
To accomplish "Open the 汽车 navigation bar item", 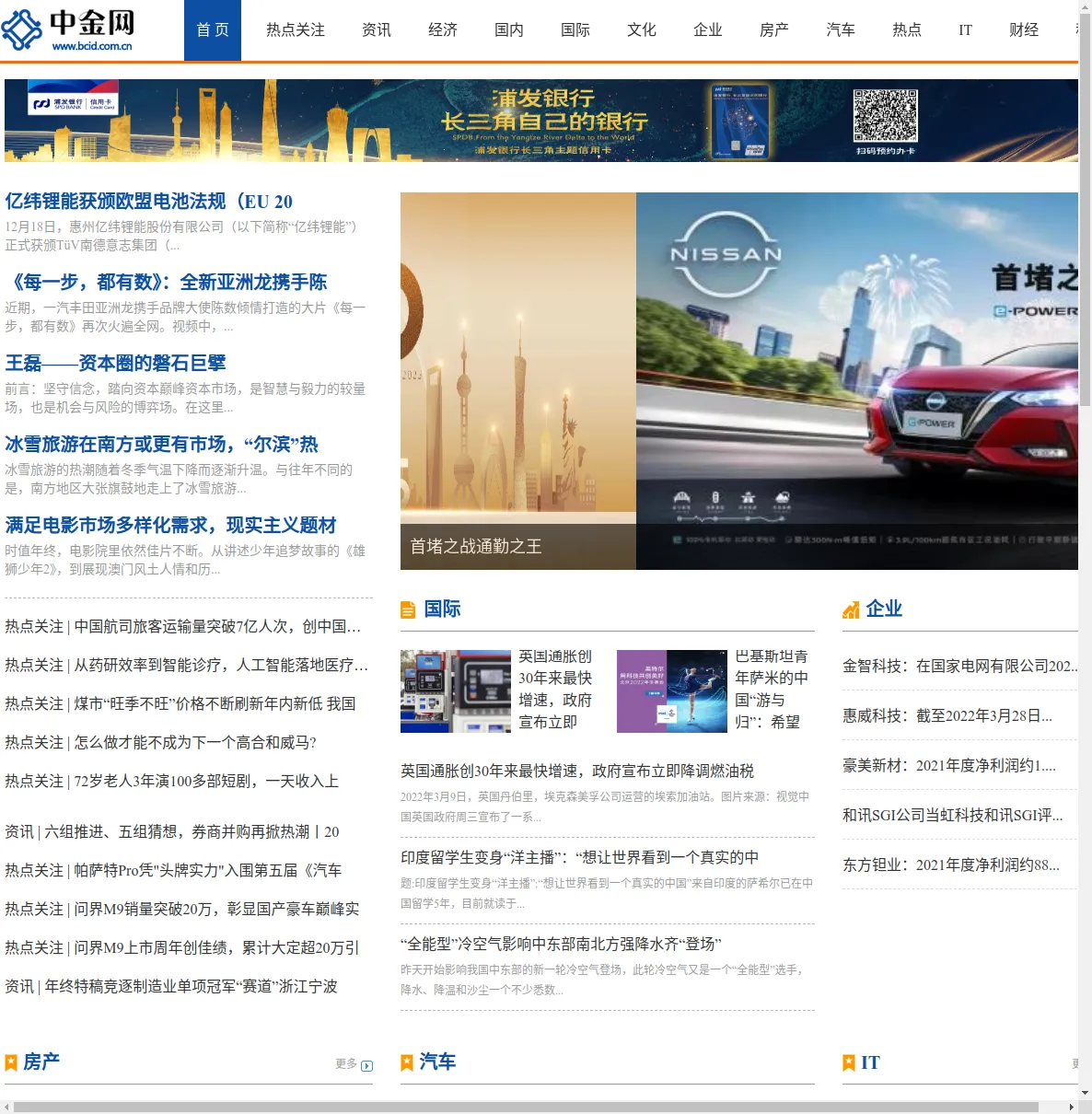I will point(841,30).
